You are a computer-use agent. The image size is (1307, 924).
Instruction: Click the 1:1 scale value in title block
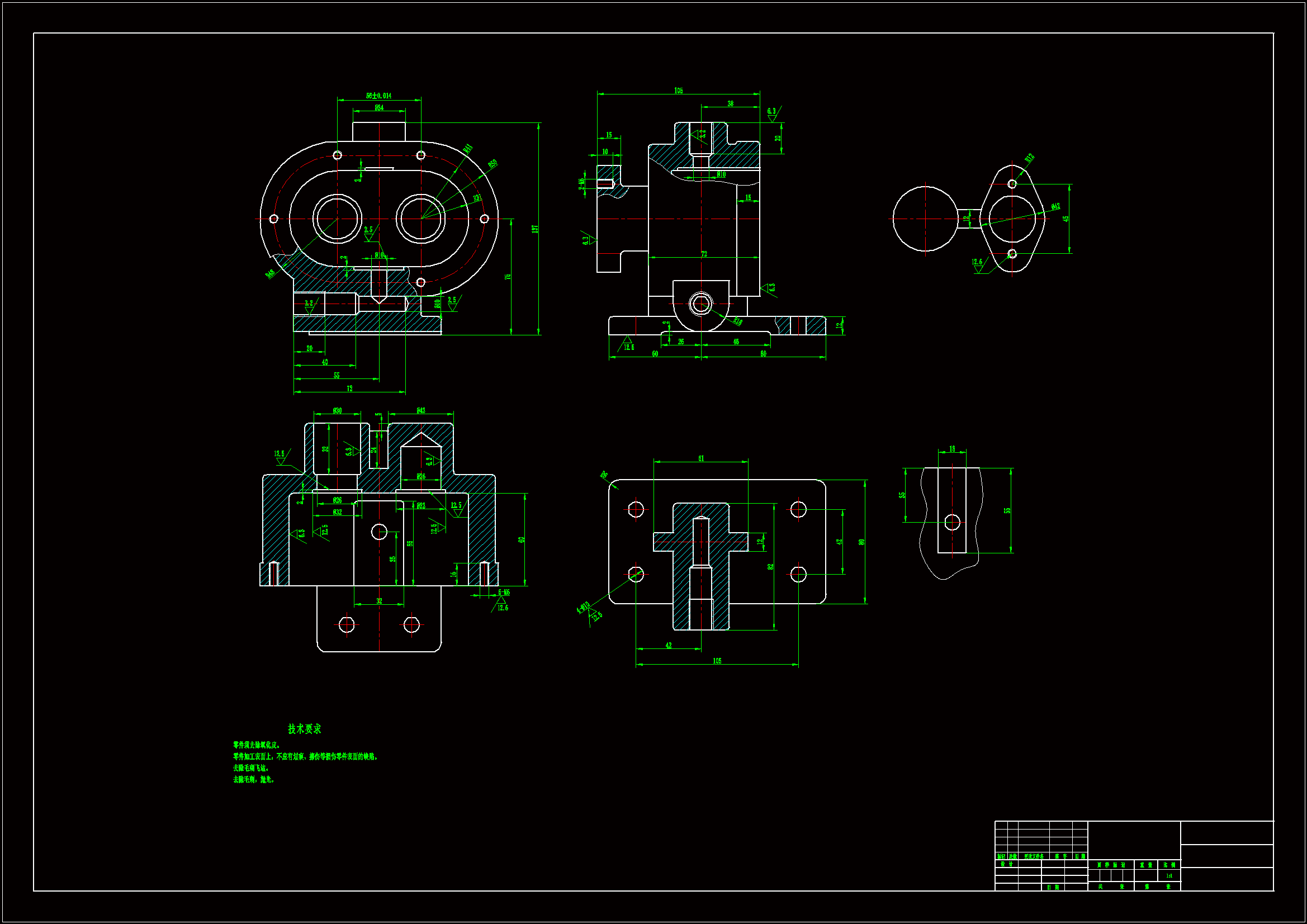click(1169, 875)
